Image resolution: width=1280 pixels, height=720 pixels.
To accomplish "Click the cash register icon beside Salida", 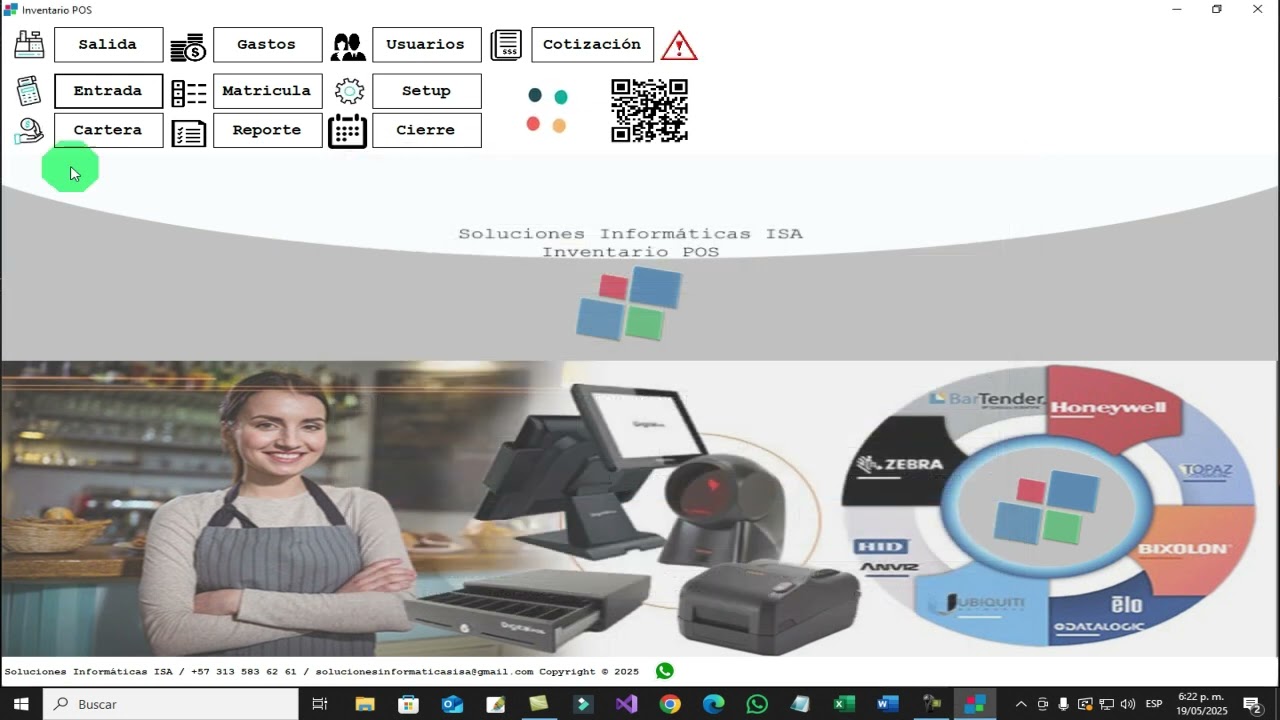I will tap(29, 45).
